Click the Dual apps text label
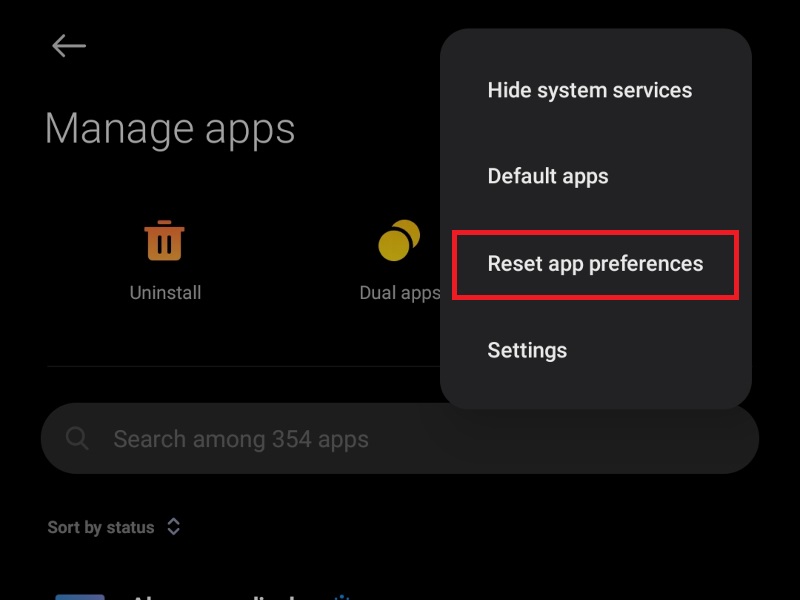800x600 pixels. point(400,293)
